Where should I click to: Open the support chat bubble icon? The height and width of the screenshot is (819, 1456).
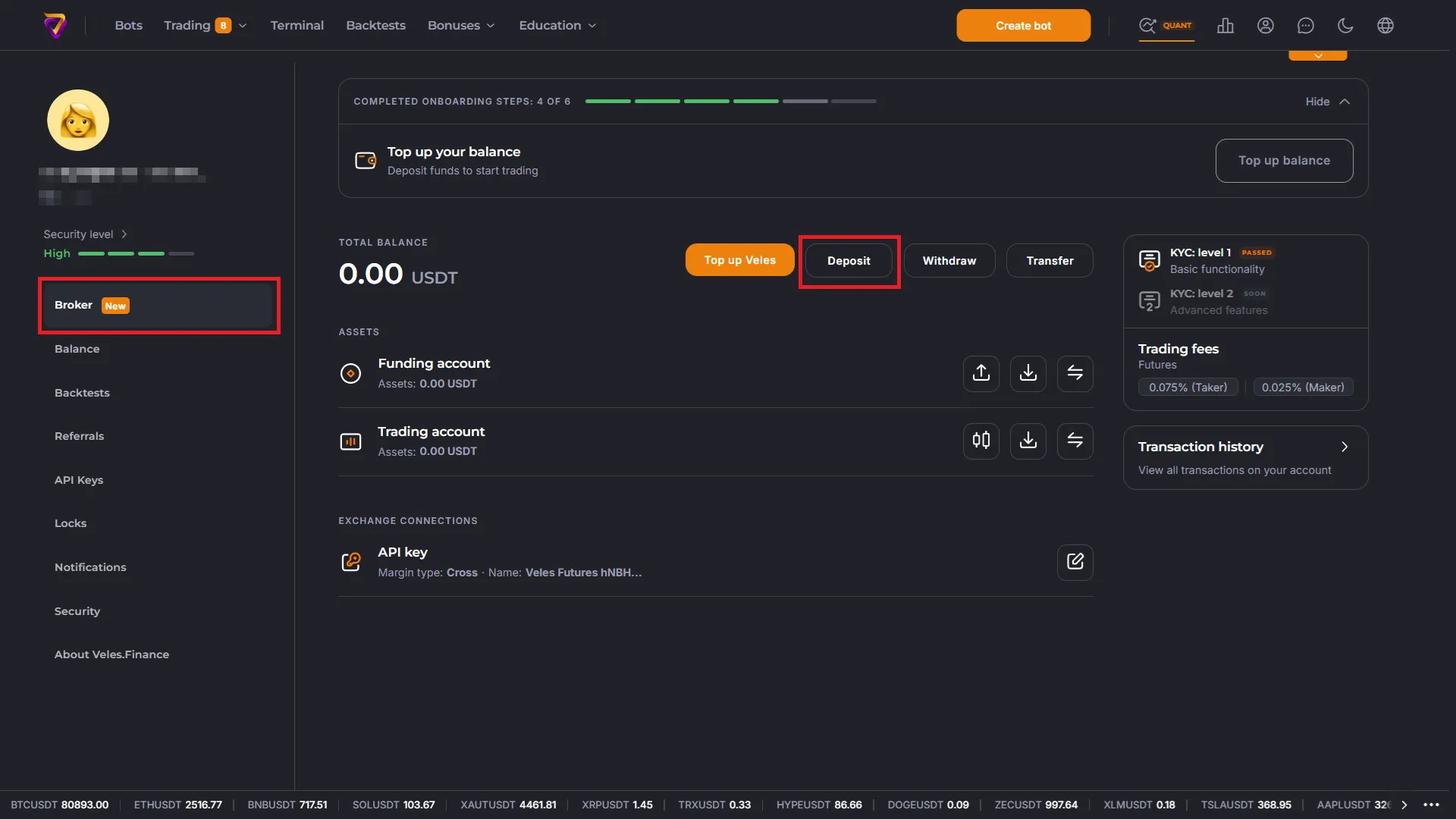1305,26
